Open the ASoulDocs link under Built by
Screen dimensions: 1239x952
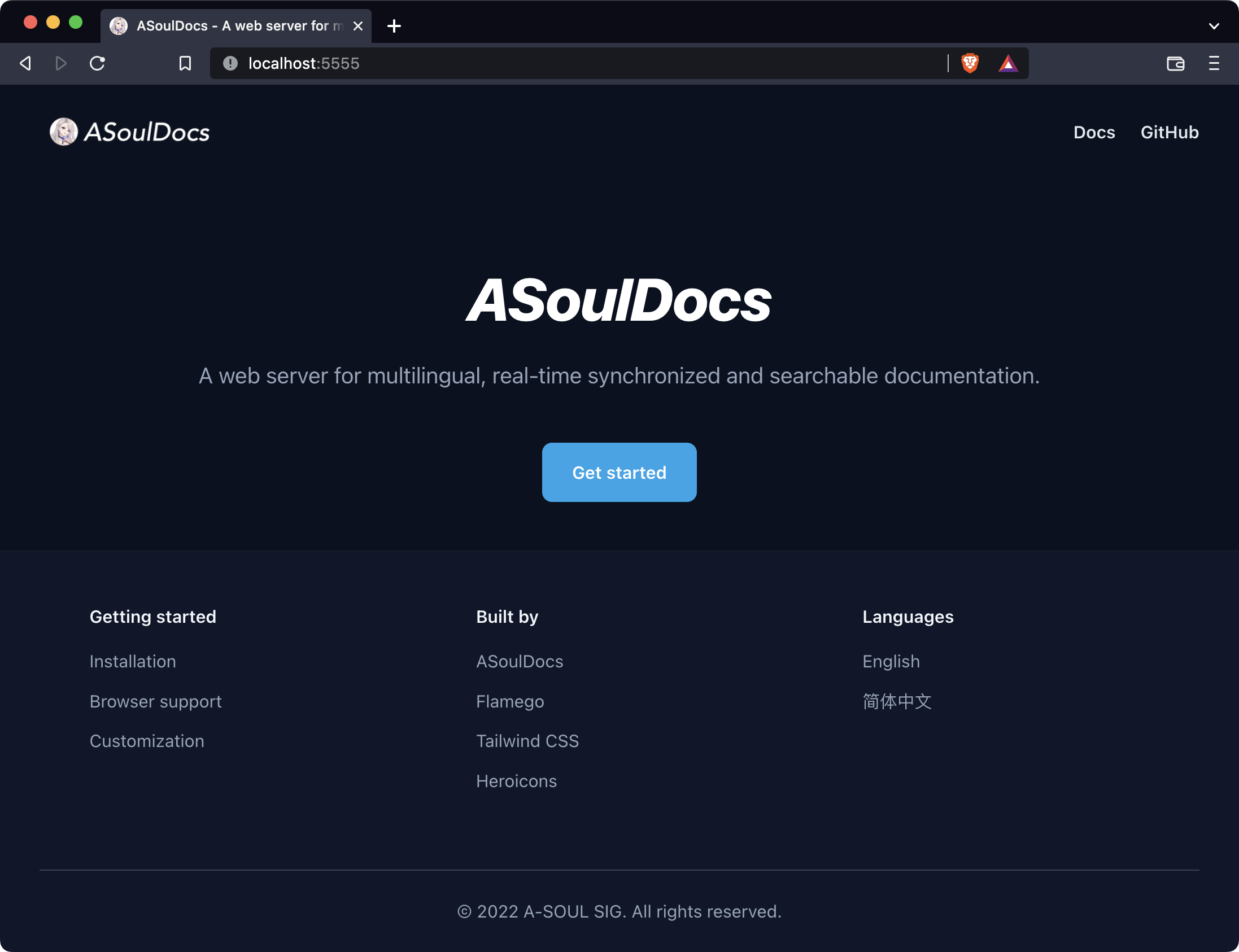pos(519,661)
